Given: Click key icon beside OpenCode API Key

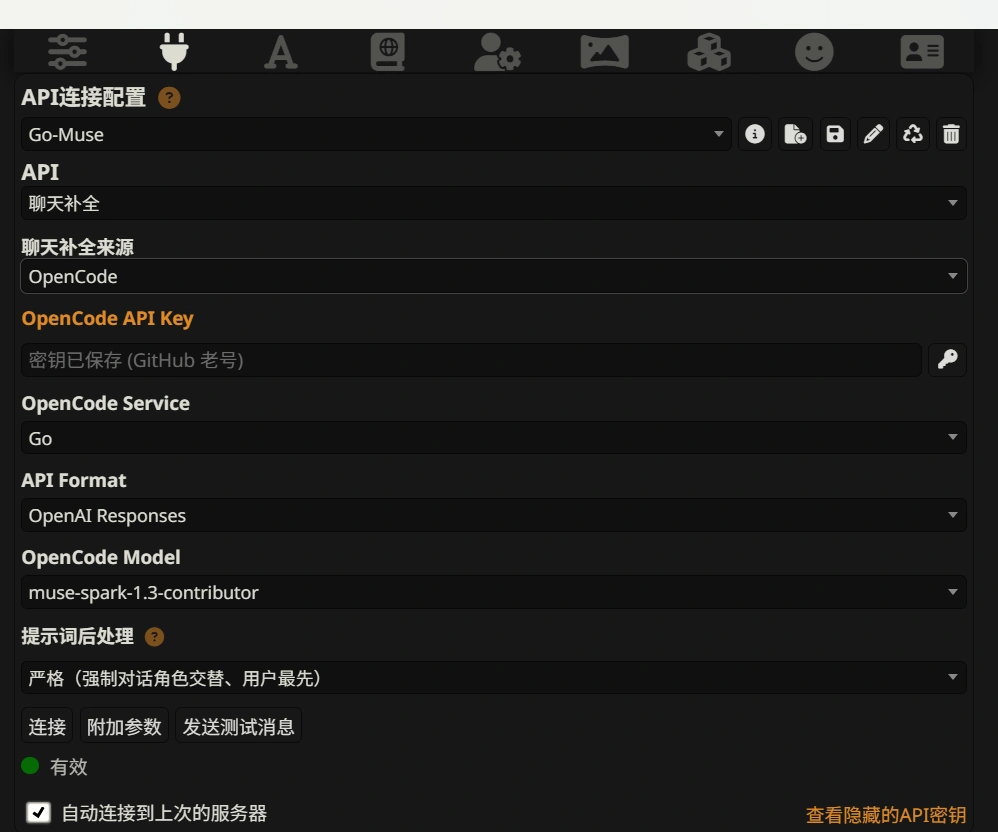Looking at the screenshot, I should (947, 360).
